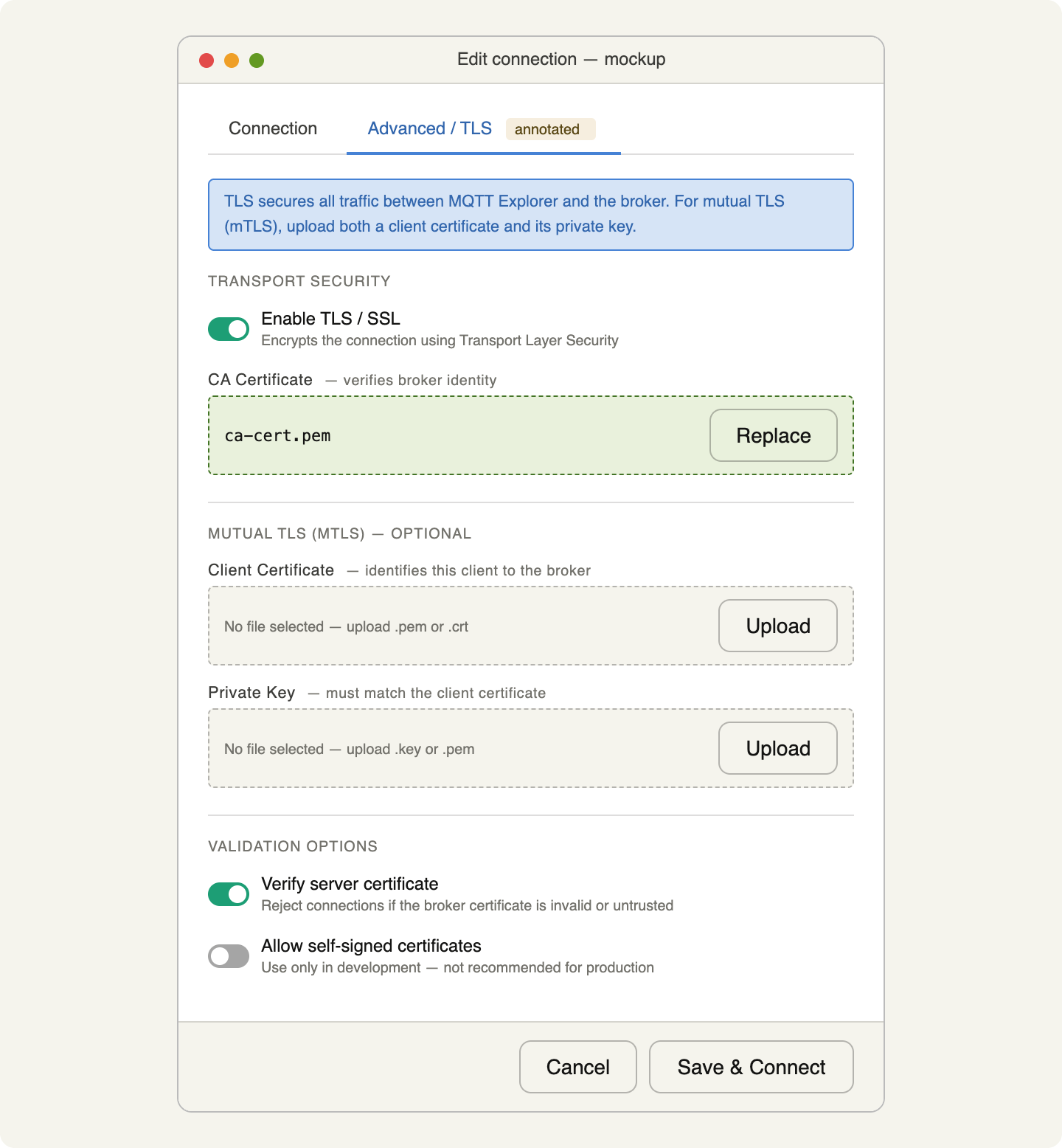
Task: Upload a Private Key file
Action: tap(778, 748)
